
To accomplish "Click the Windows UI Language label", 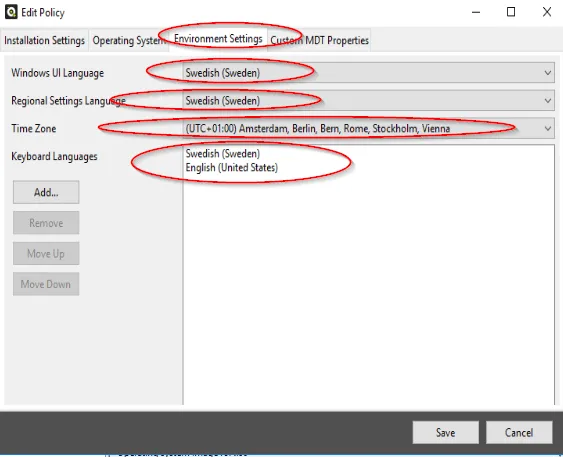I will click(x=57, y=73).
